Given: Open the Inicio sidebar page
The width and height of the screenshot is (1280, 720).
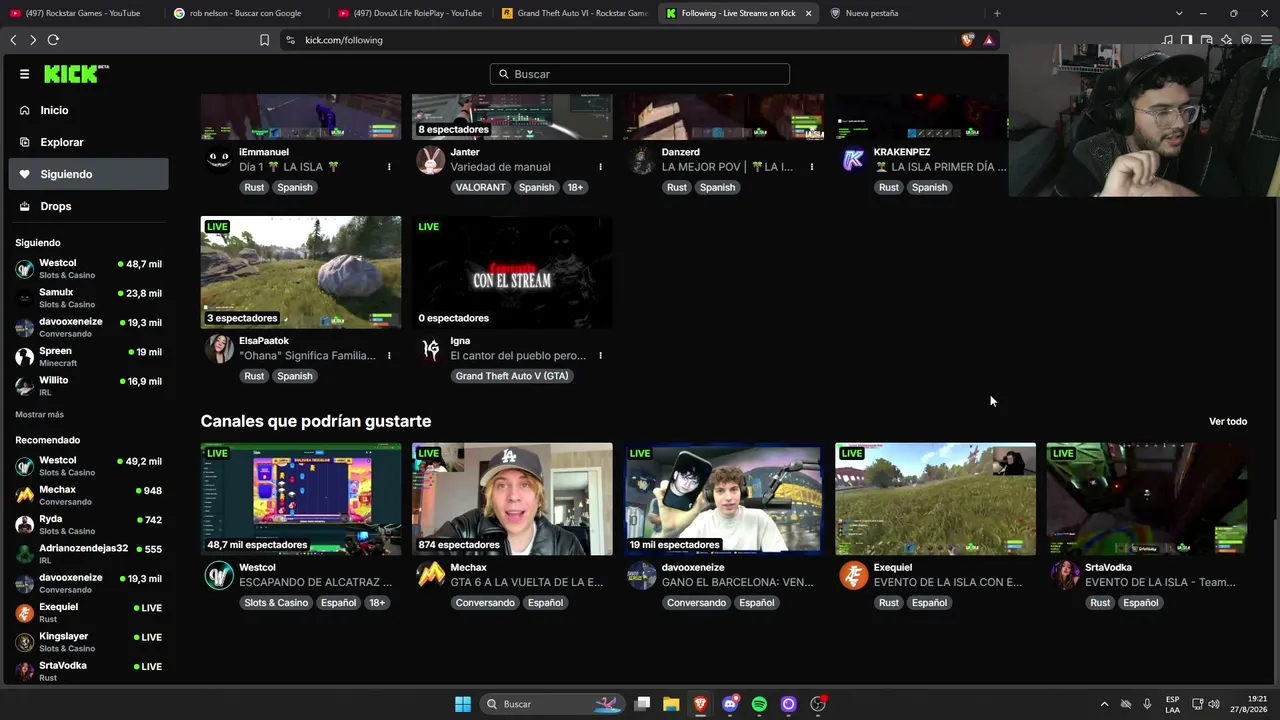Looking at the screenshot, I should [89, 110].
